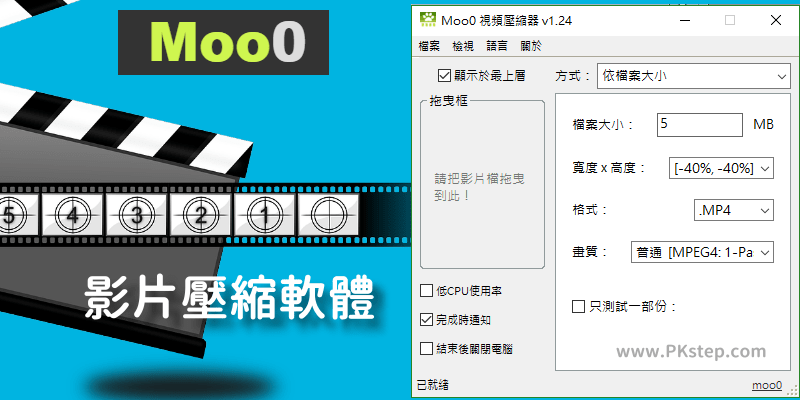Minimize the Moo0 video compressor window
The height and width of the screenshot is (400, 800).
click(685, 20)
